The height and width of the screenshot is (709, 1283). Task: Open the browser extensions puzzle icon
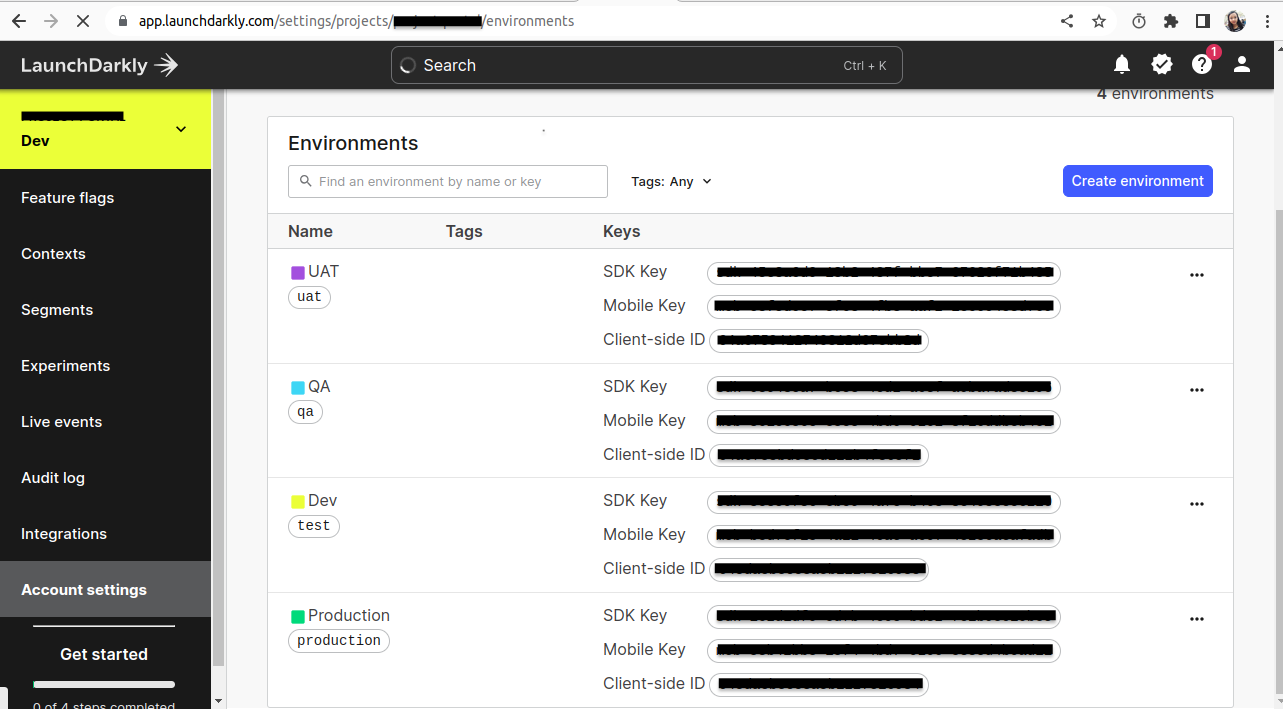[x=1169, y=20]
